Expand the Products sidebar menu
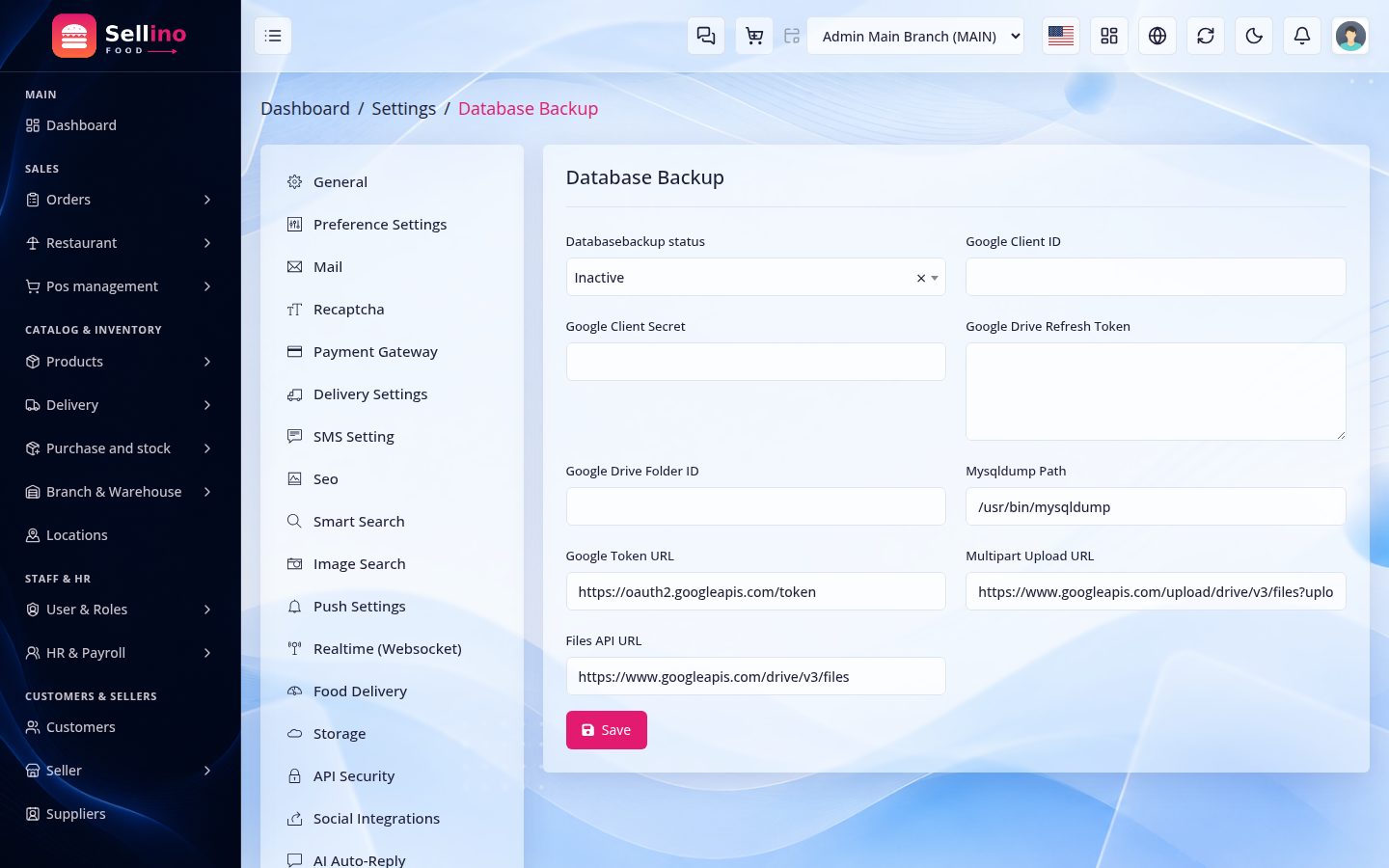This screenshot has height=868, width=1389. tap(120, 362)
